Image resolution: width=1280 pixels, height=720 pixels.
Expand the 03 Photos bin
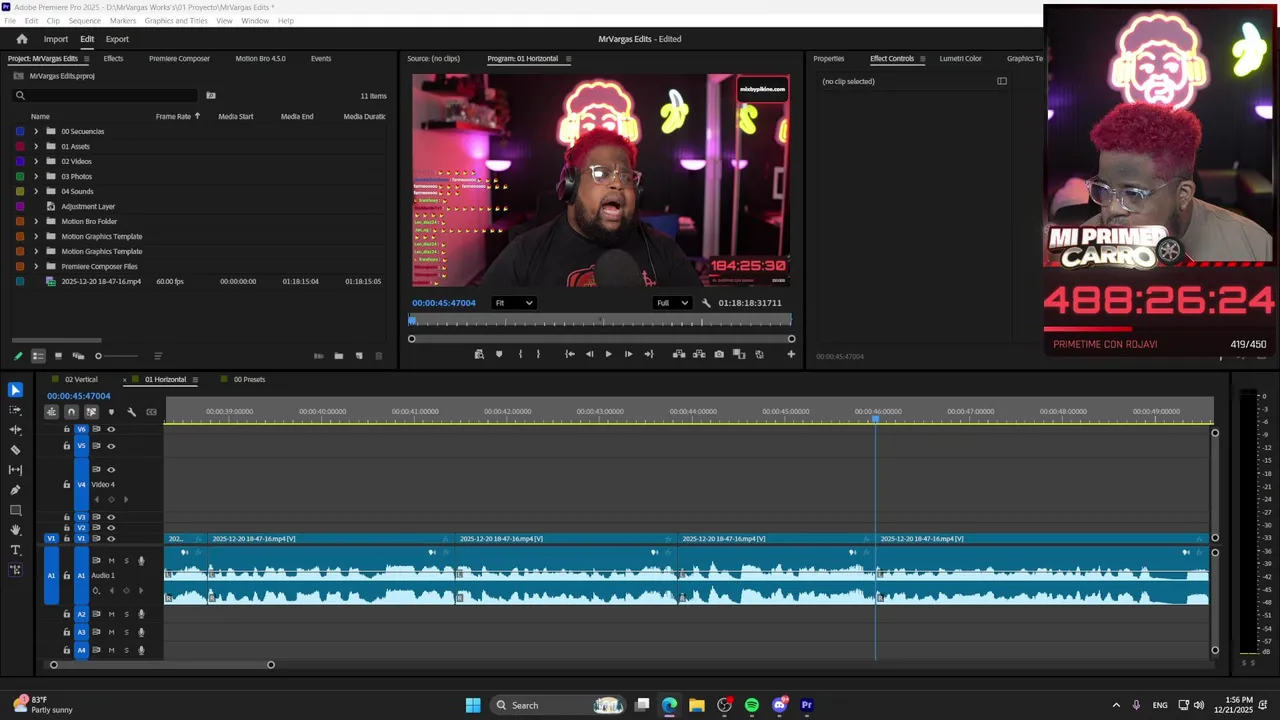coord(36,176)
